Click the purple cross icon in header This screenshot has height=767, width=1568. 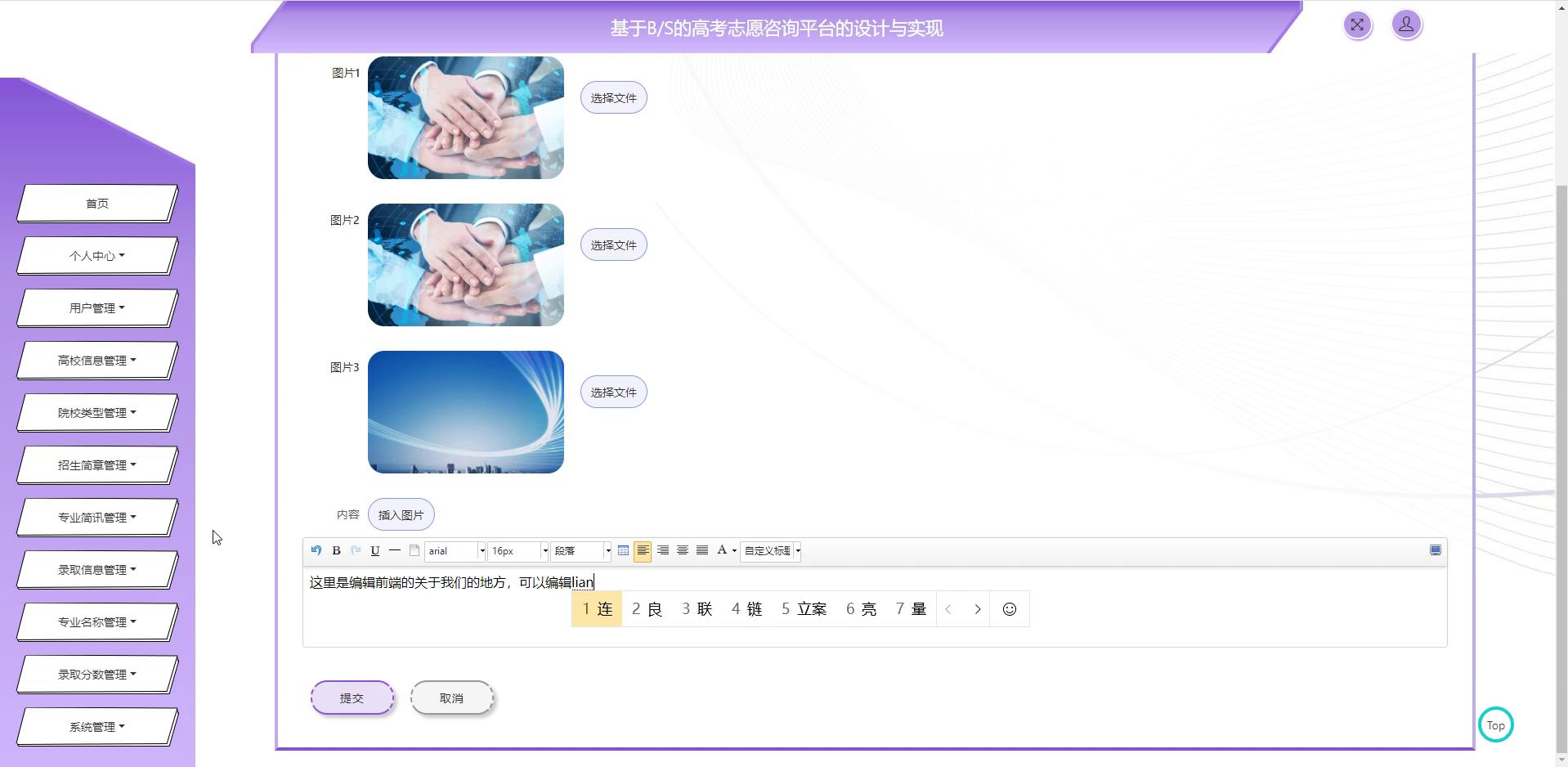coord(1357,25)
